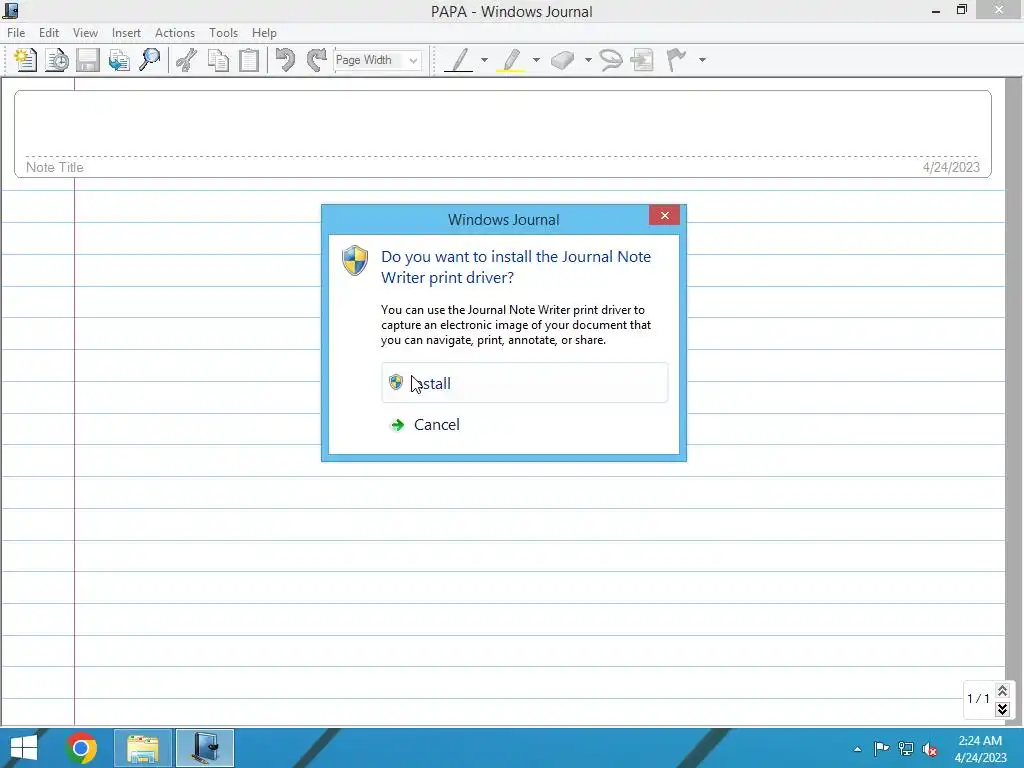1024x768 pixels.
Task: Click the network tray icon
Action: point(906,748)
